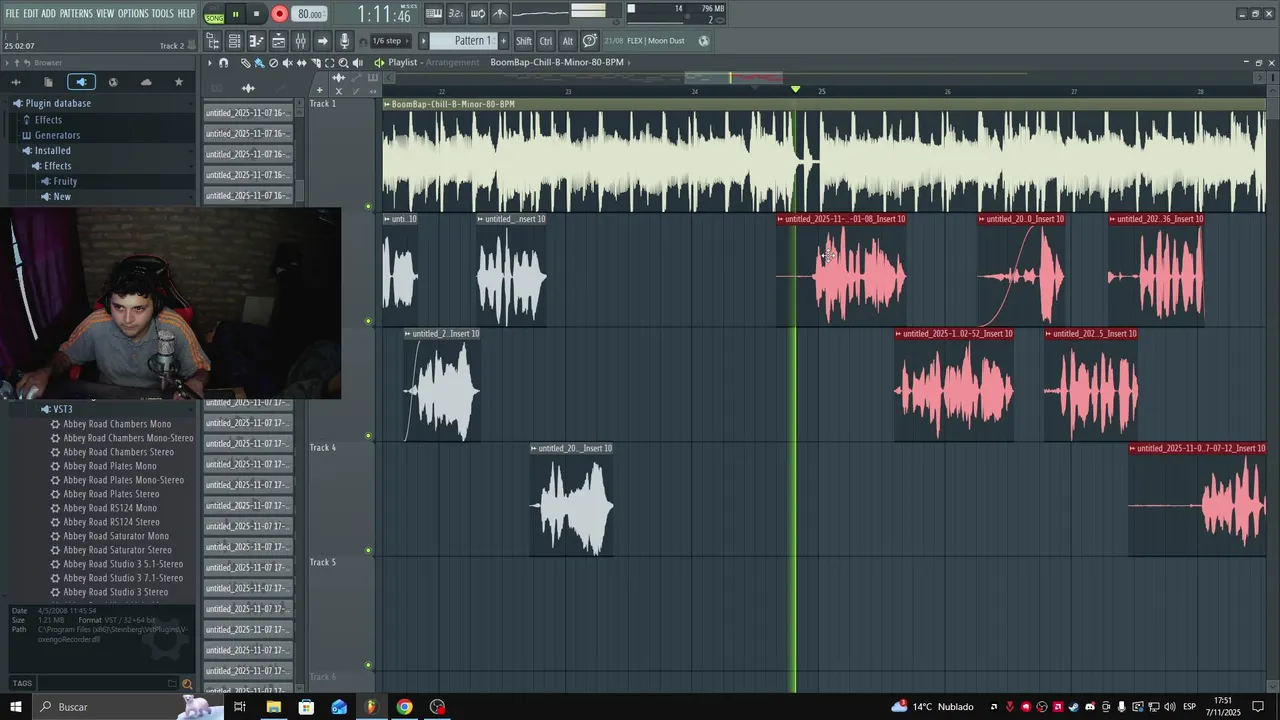Select Abbey Road Studio 3 Stereo plugin
1280x720 pixels.
coord(115,592)
